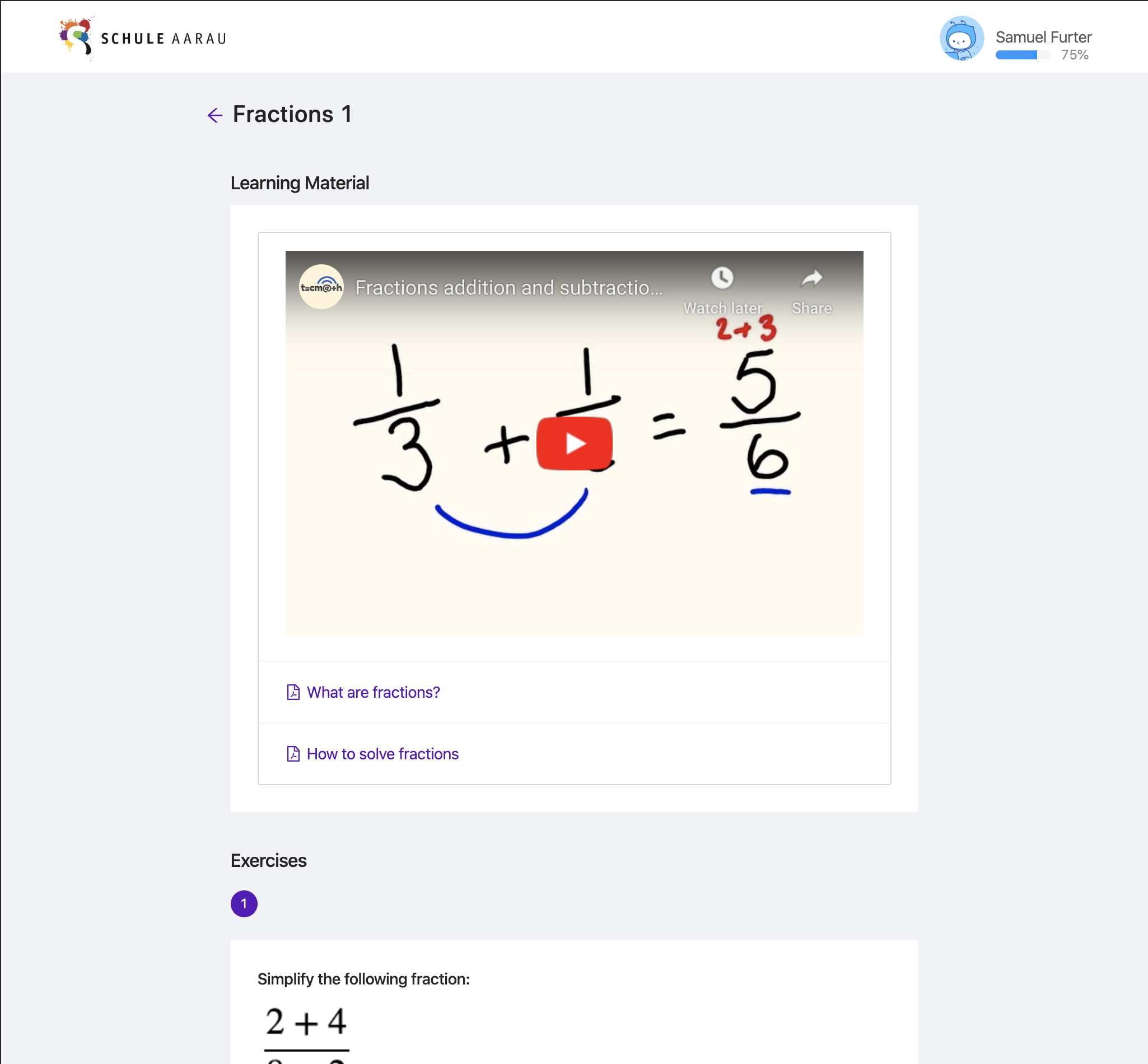
Task: Click the Fractions 1 page heading
Action: click(292, 114)
